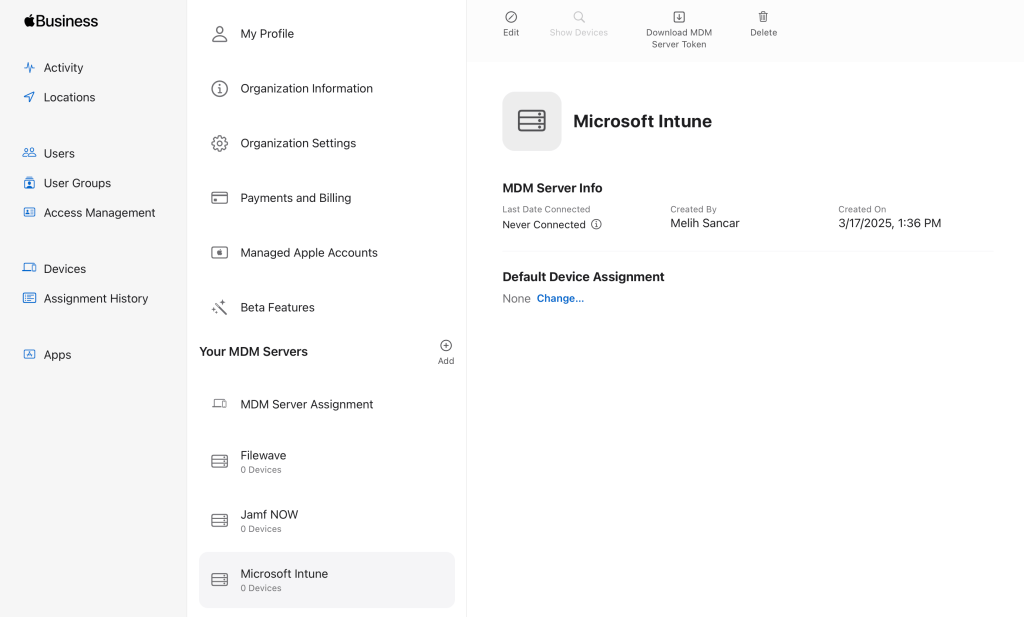
Task: Download the MDM Server Token
Action: click(x=679, y=18)
